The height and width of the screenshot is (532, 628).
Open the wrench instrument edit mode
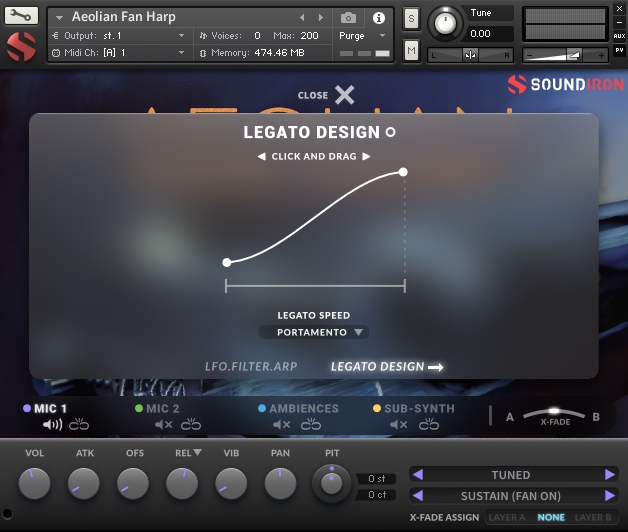(x=21, y=16)
